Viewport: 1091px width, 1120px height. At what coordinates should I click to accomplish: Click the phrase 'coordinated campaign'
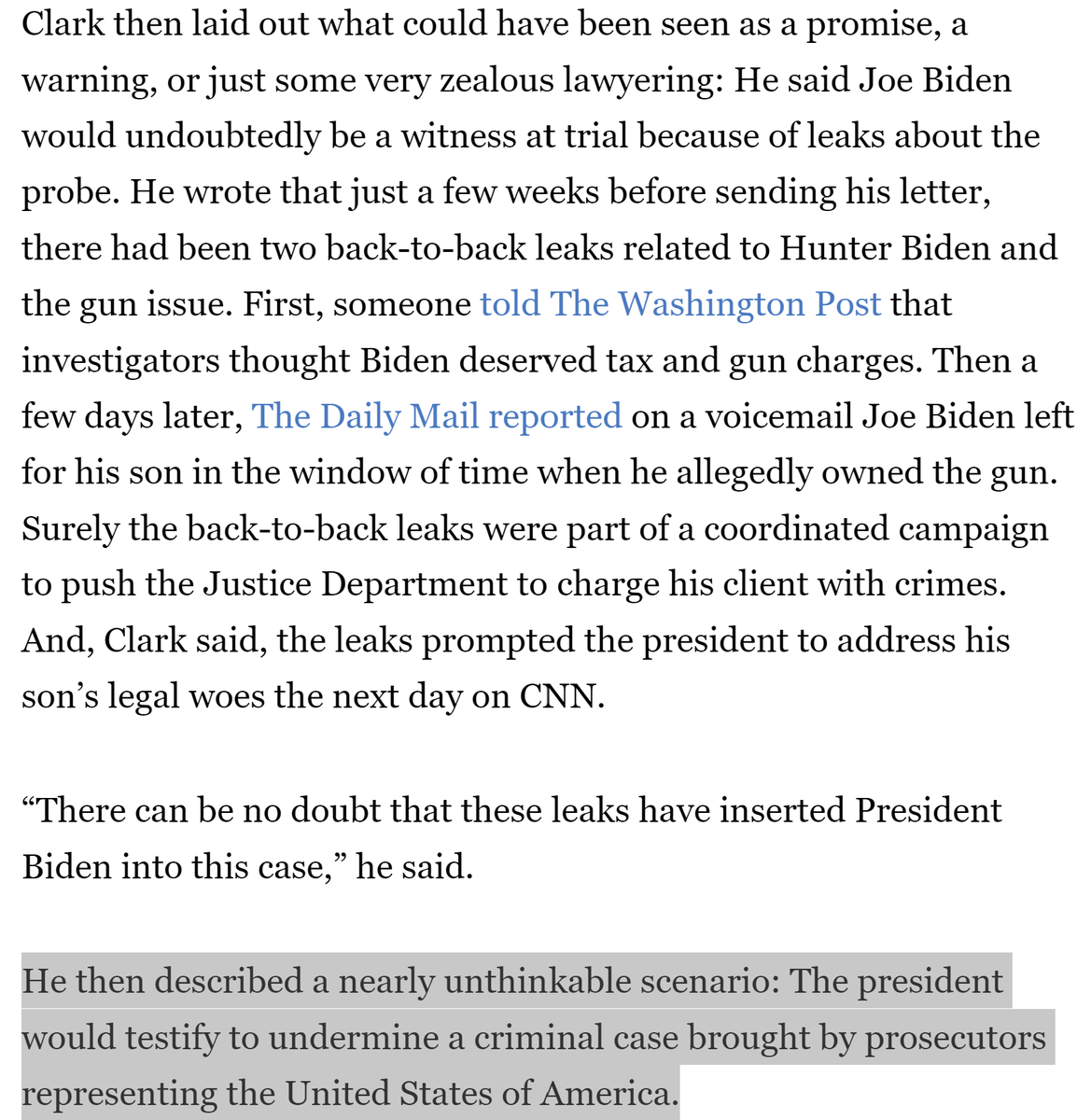(875, 528)
